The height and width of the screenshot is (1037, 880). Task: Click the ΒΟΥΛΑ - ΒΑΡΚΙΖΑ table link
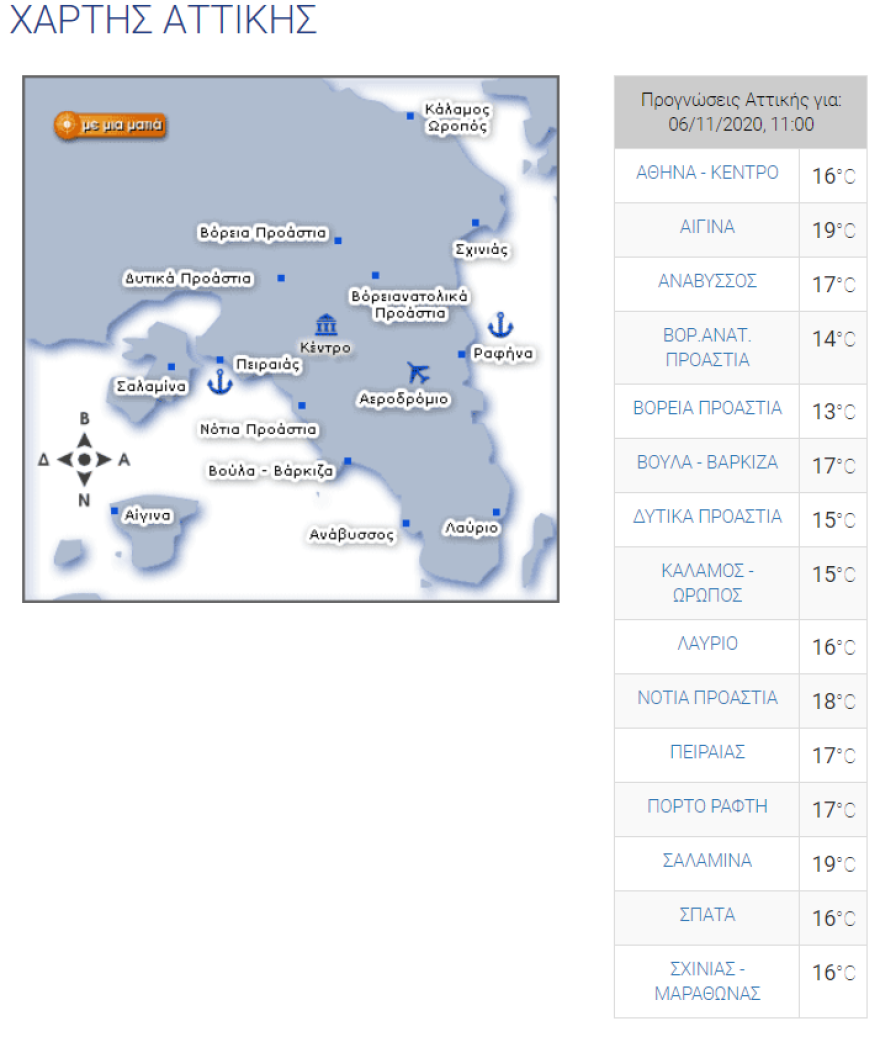(707, 462)
